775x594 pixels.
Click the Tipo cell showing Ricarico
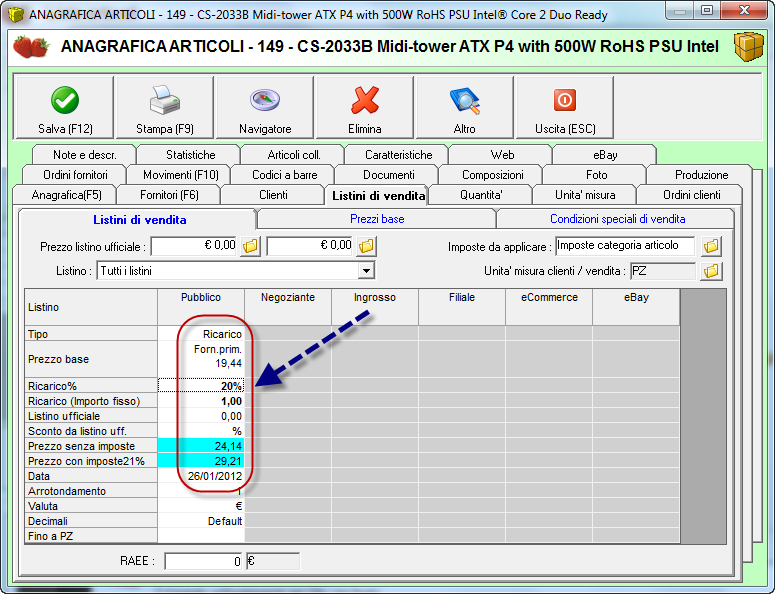pyautogui.click(x=201, y=334)
